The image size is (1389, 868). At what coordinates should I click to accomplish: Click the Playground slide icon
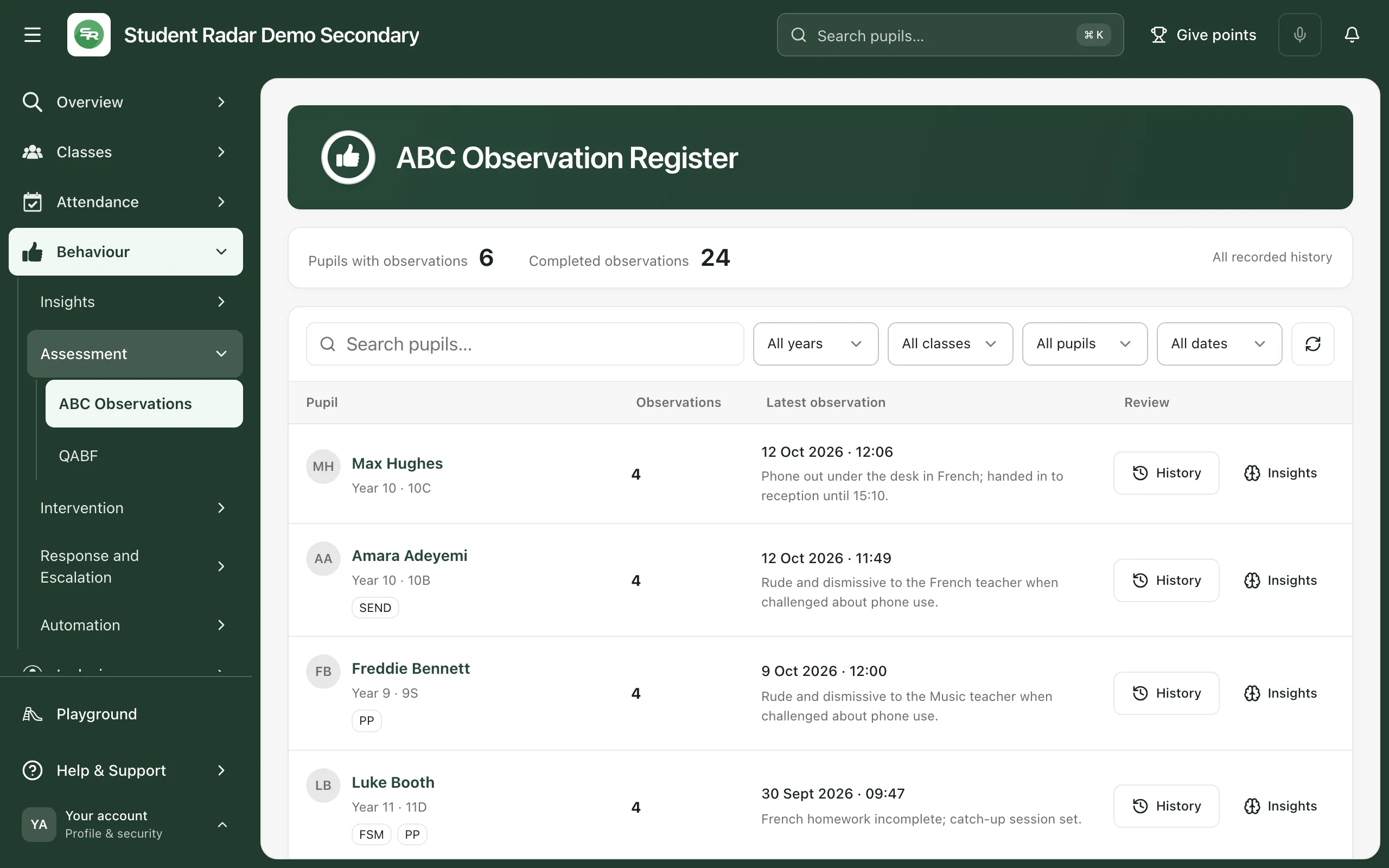tap(33, 713)
